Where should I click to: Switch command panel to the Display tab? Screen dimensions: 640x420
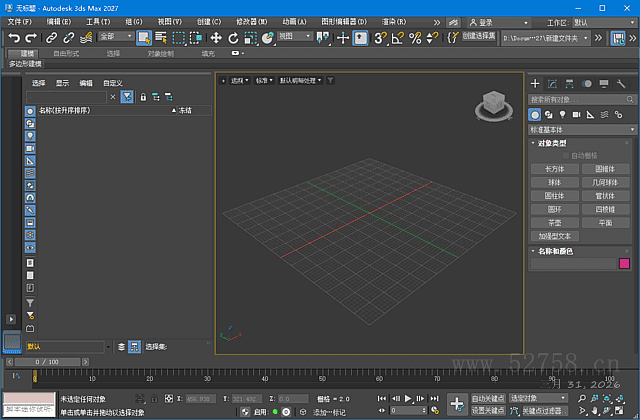604,84
